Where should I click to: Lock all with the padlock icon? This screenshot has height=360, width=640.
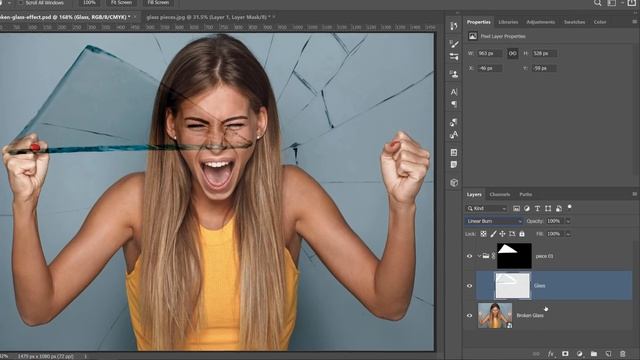point(522,234)
